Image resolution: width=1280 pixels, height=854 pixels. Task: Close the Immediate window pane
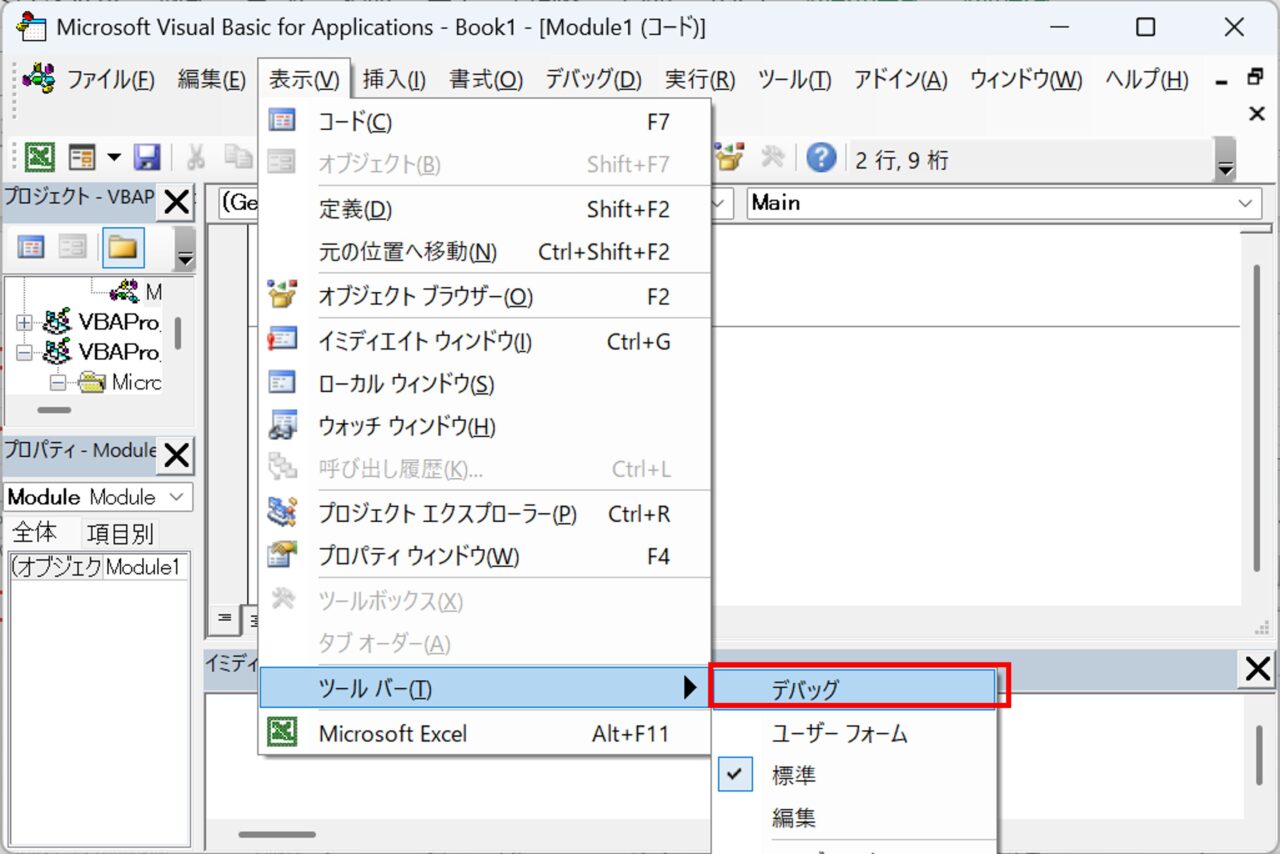pyautogui.click(x=1257, y=670)
